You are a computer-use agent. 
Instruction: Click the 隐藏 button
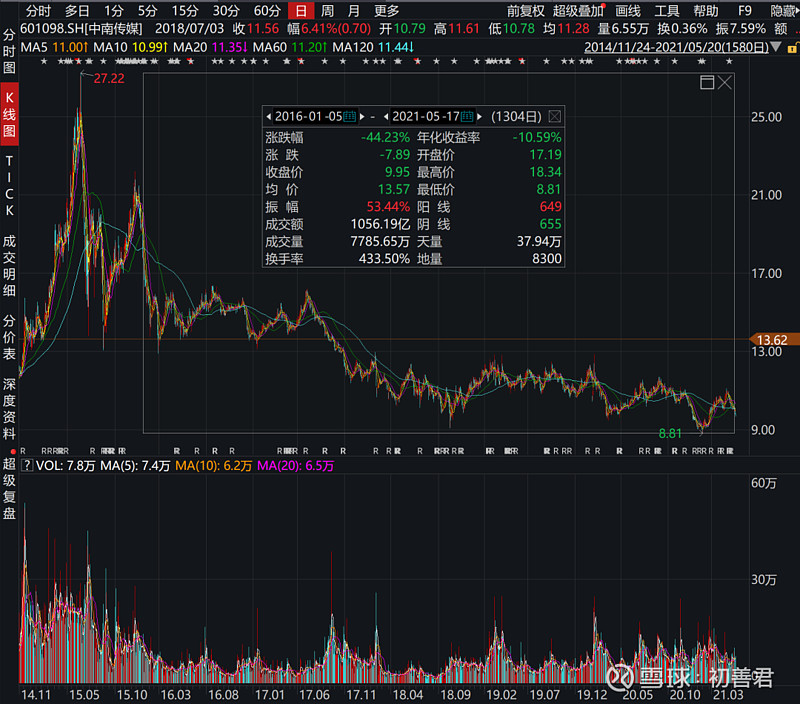coord(784,11)
